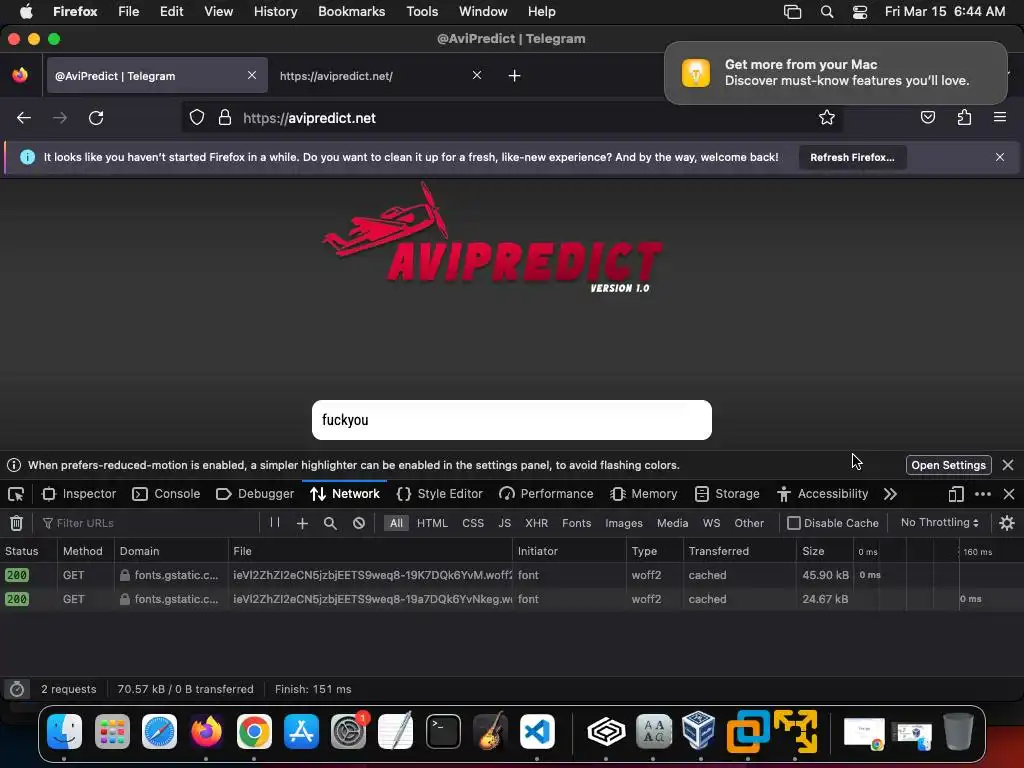Close the Developer Tools panel
This screenshot has width=1024, height=768.
click(x=1009, y=494)
